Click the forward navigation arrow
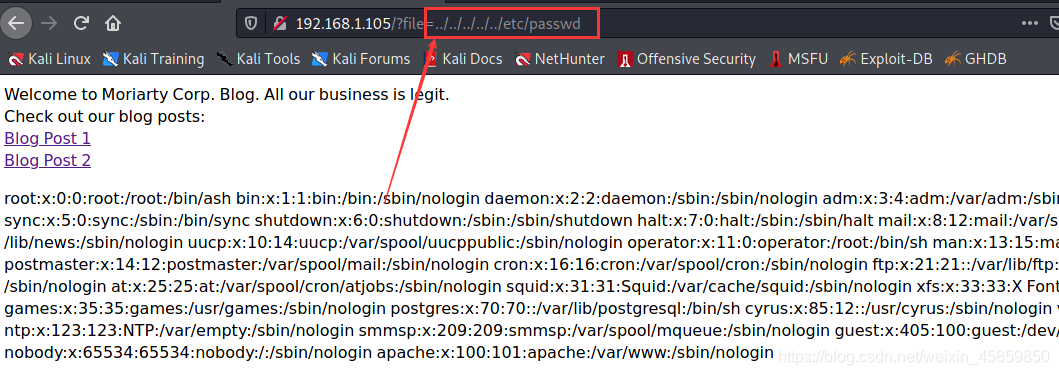Image resolution: width=1059 pixels, height=375 pixels. click(49, 24)
